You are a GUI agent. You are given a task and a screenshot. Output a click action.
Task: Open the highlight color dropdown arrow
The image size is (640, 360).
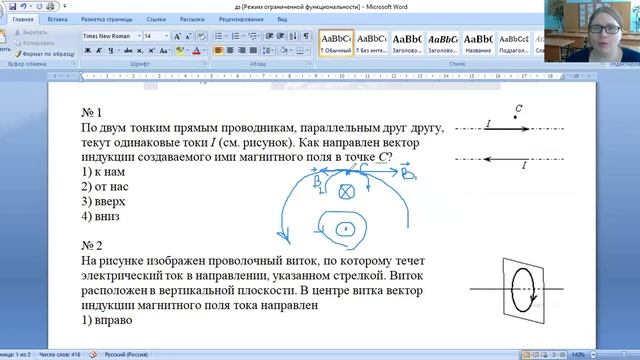click(188, 51)
